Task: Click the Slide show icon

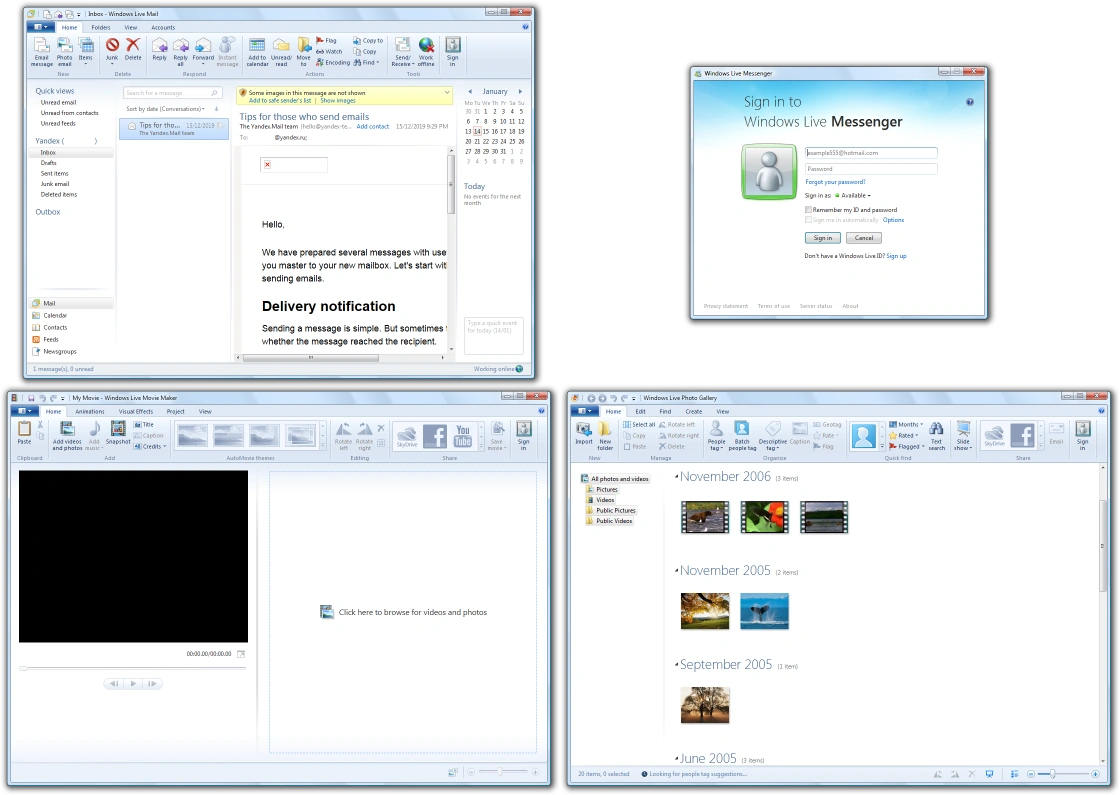Action: (963, 435)
